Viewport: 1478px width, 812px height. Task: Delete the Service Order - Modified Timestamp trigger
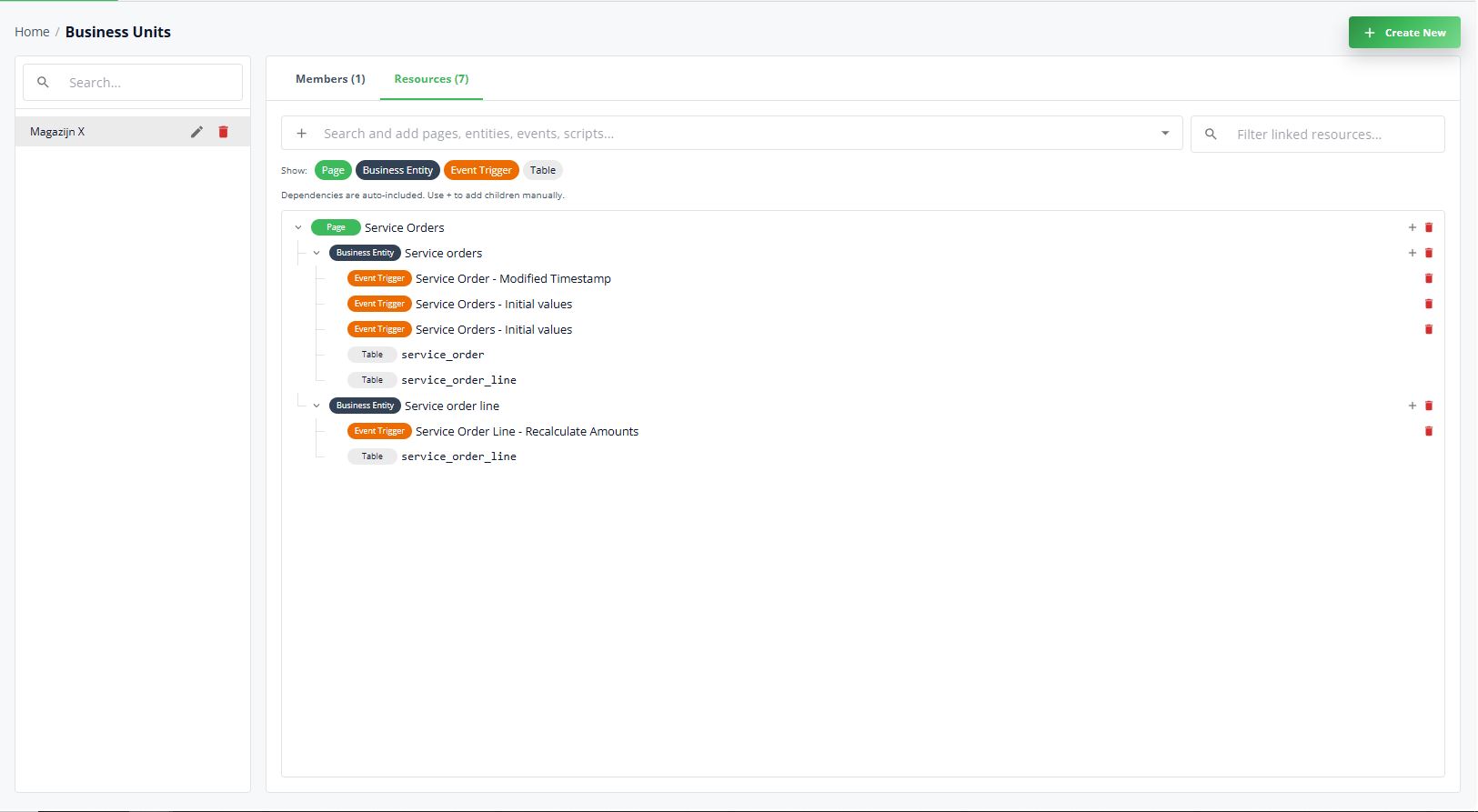pyautogui.click(x=1428, y=278)
